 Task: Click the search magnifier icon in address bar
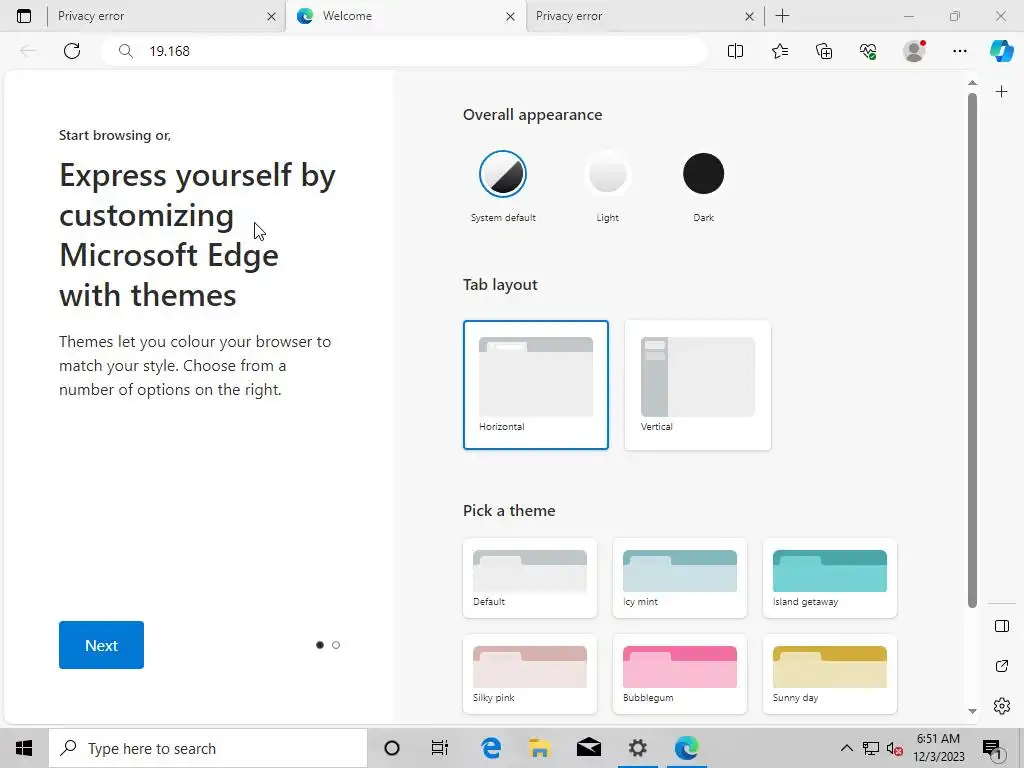125,51
